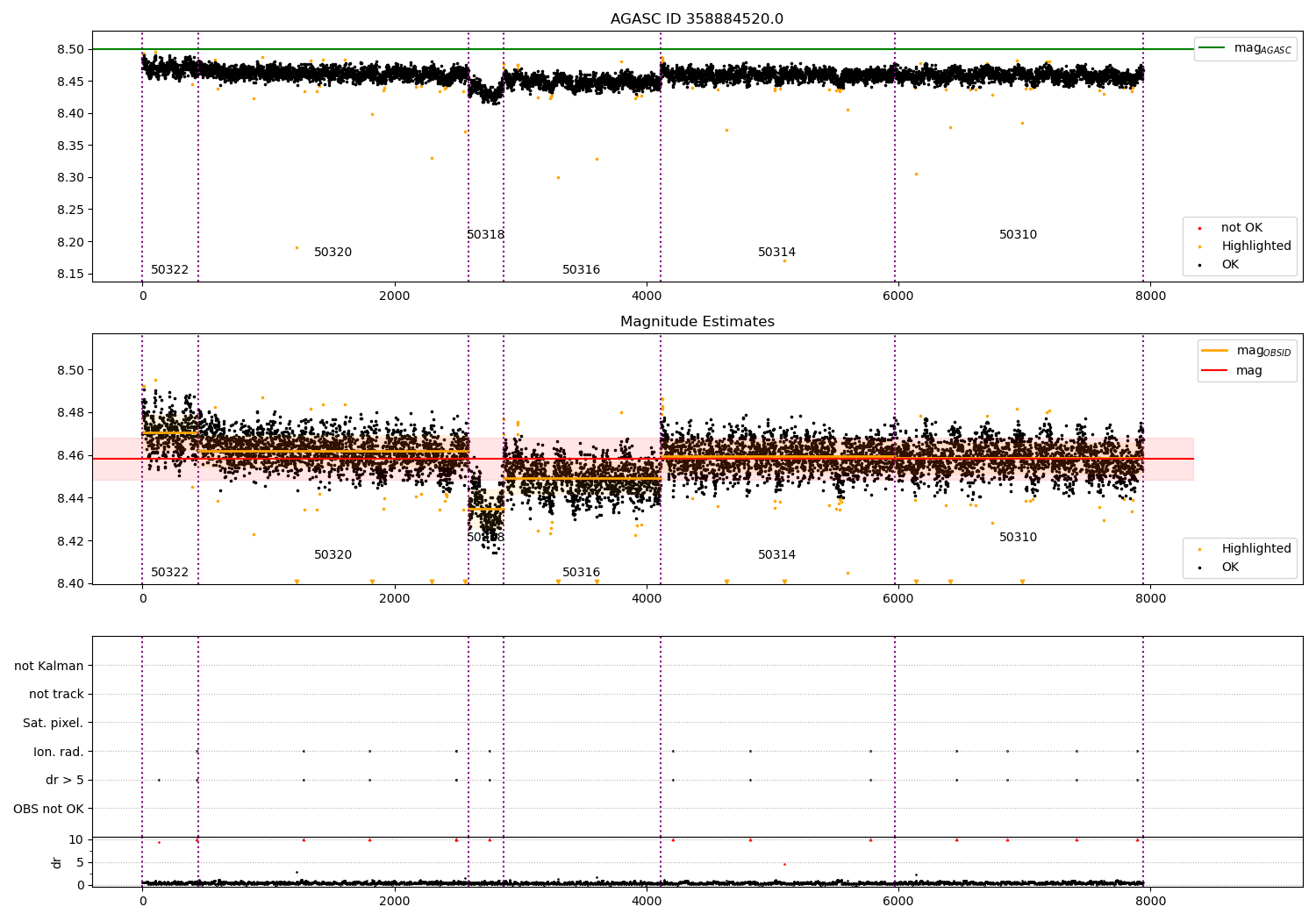The image size is (1316, 921).
Task: Click the rotated 'dr' y-axis label
Action: pyautogui.click(x=57, y=862)
